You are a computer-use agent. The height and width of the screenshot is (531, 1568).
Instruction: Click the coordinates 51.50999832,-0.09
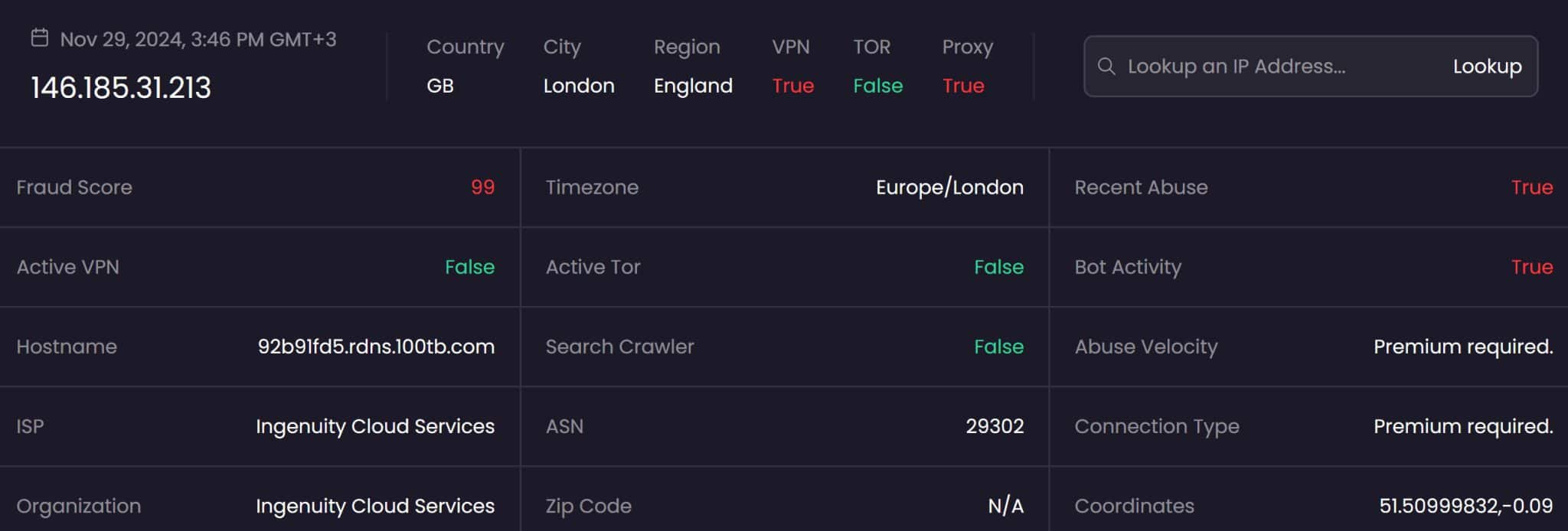pyautogui.click(x=1467, y=506)
